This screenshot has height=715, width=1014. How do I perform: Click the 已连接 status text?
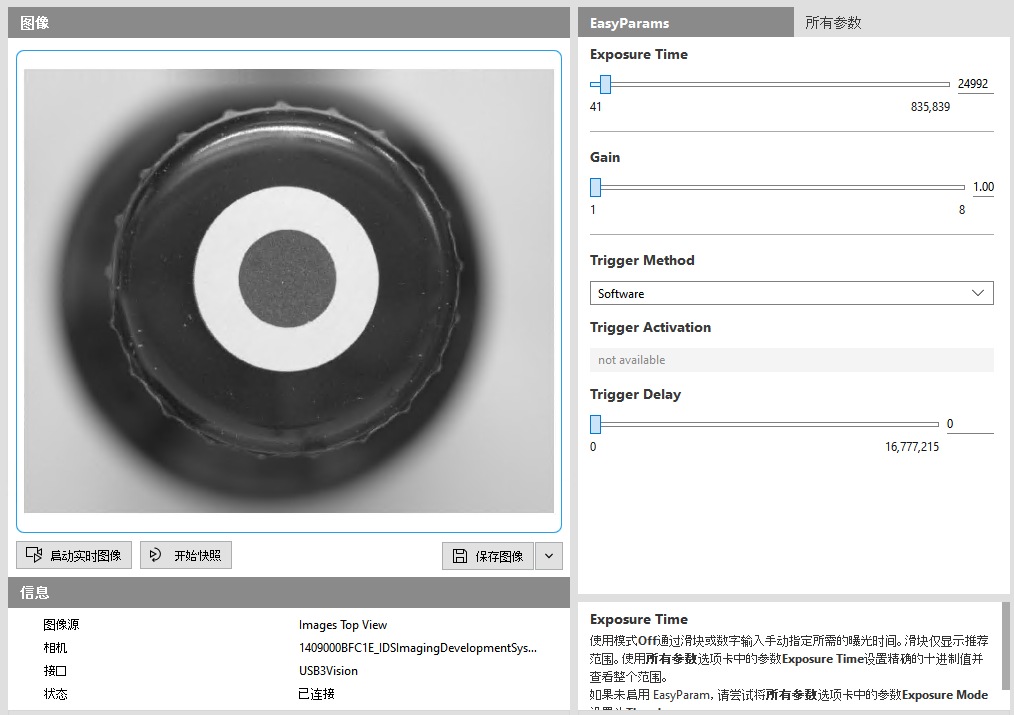[x=316, y=694]
